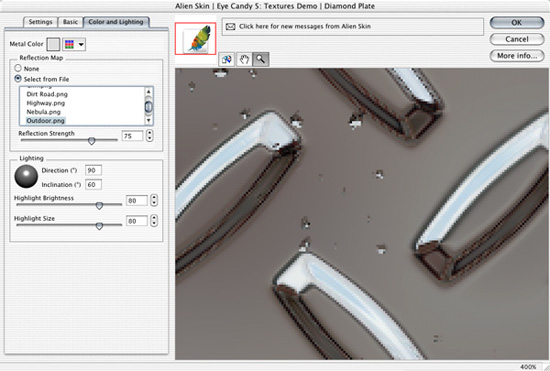Viewport: 550px width, 371px height.
Task: Click the Highlight Brightness slider handle
Action: (99, 206)
